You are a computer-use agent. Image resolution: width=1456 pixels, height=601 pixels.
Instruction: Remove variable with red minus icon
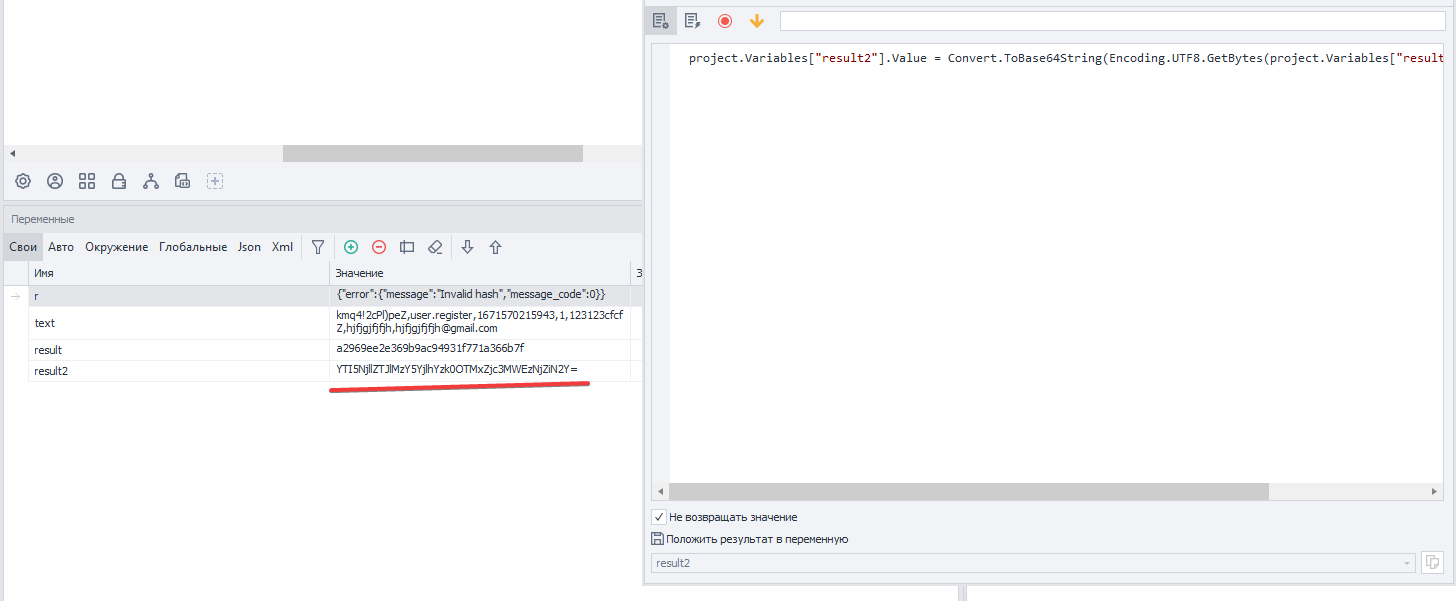379,247
